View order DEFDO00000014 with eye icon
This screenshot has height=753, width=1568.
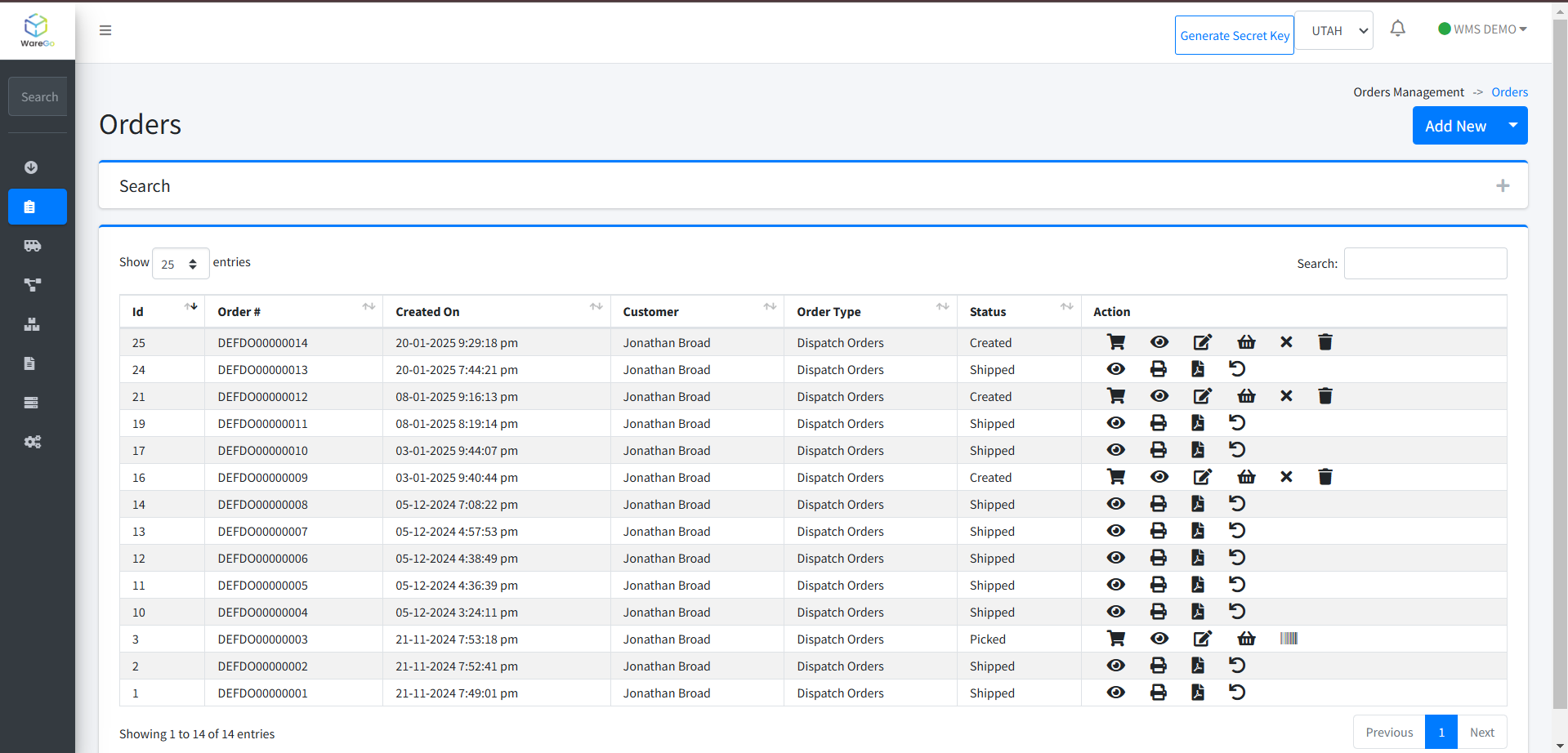(1159, 342)
